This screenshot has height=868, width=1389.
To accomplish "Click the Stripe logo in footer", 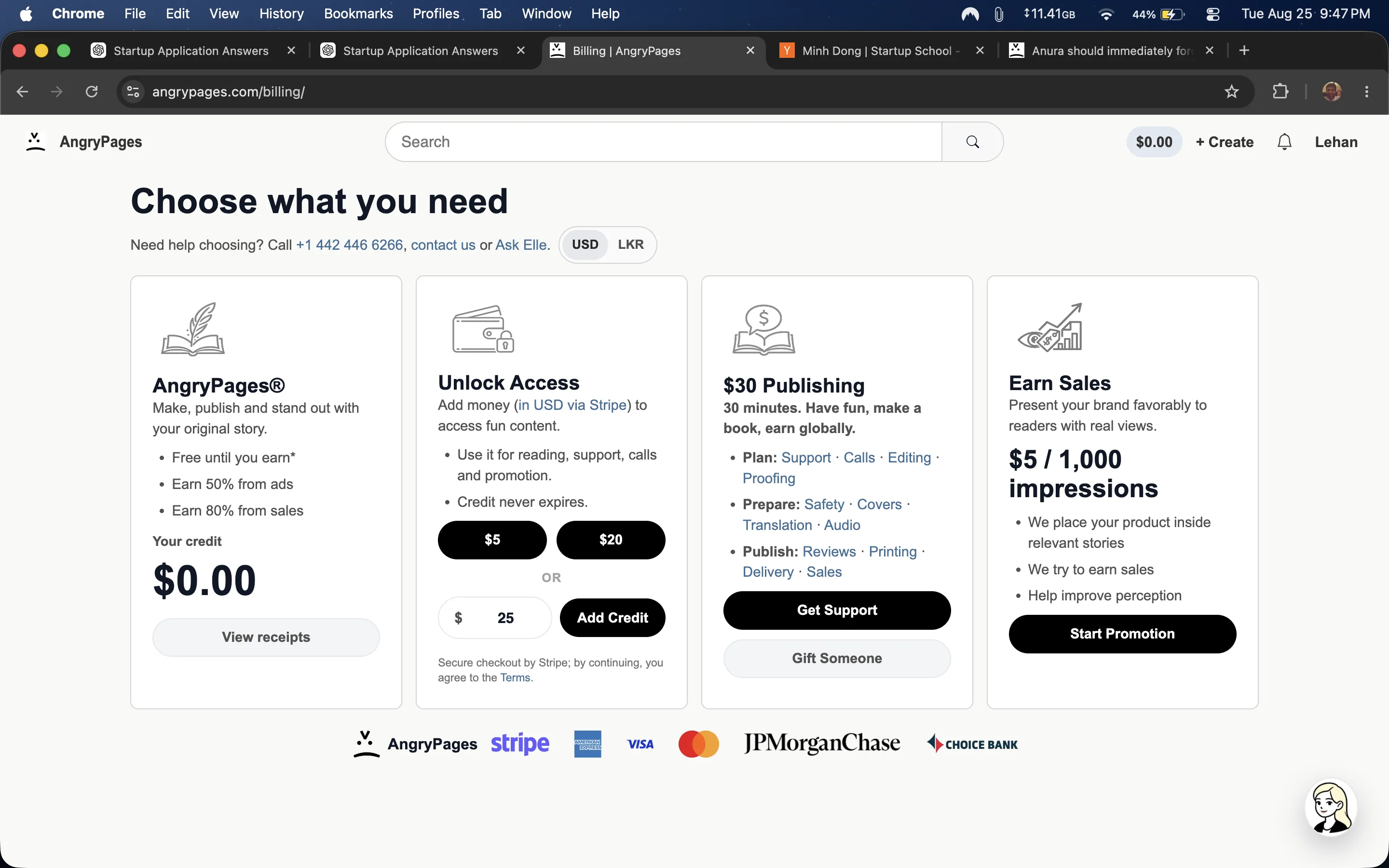I will point(520,744).
